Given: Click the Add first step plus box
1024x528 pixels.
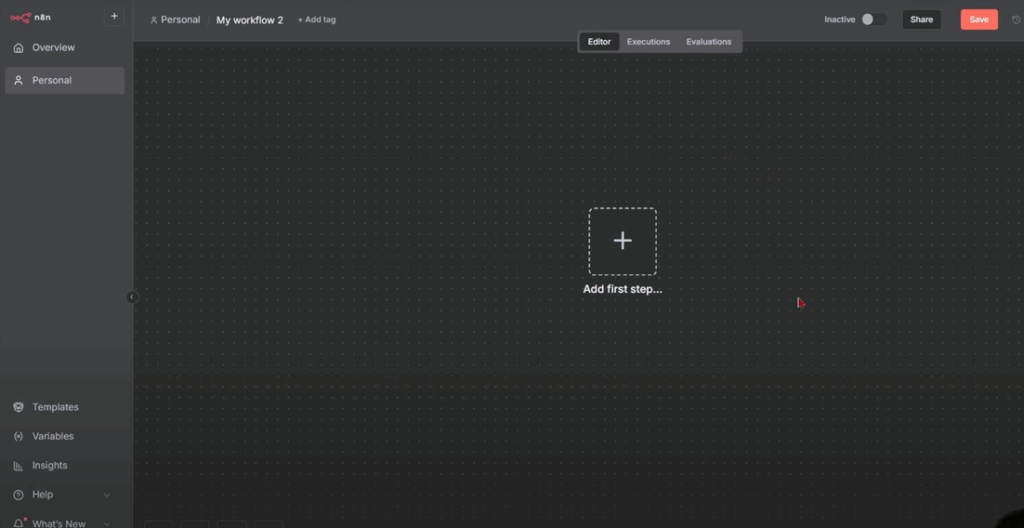Looking at the screenshot, I should [622, 241].
